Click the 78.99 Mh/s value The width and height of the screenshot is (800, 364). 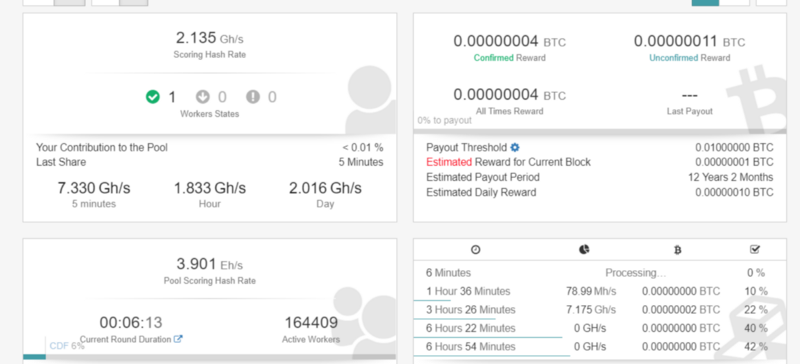click(591, 292)
